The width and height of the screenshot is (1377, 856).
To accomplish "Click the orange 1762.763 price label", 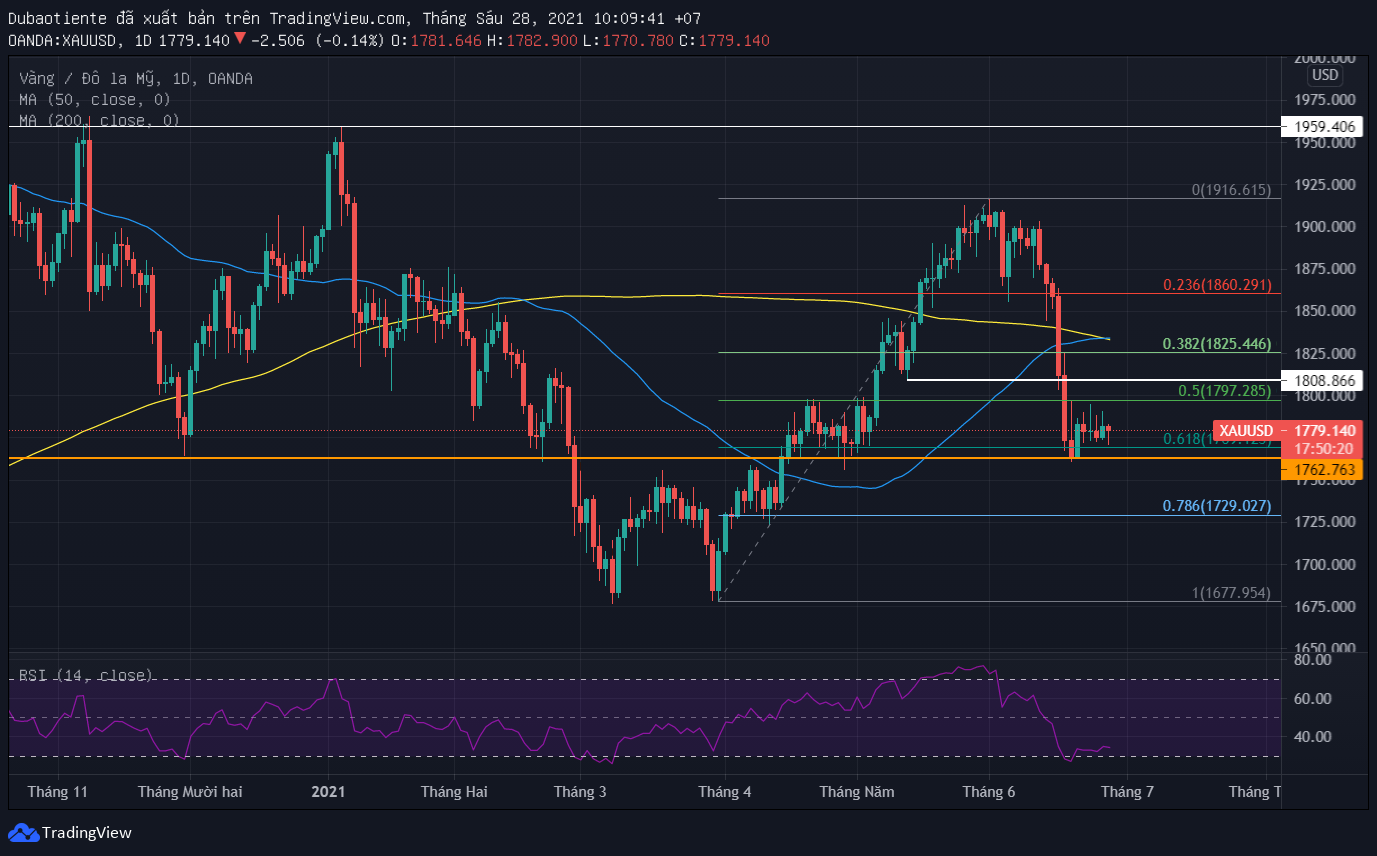I will [x=1324, y=469].
